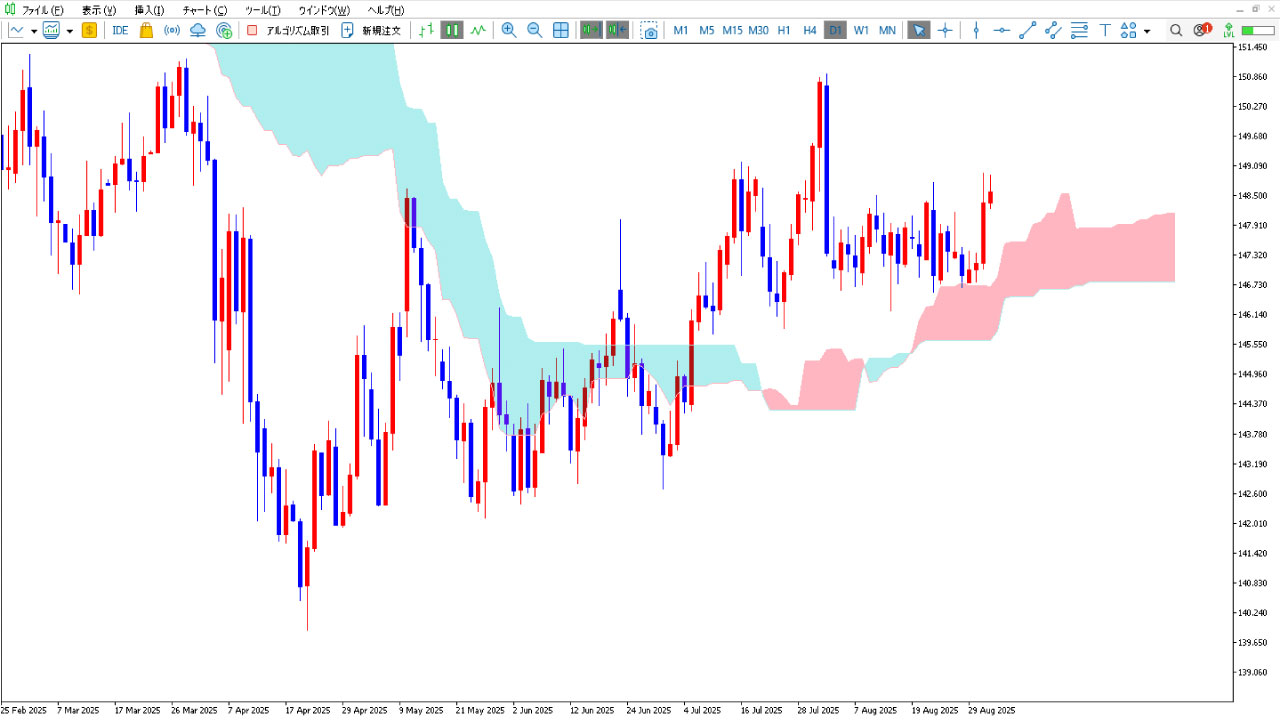Select the Crosshair tool
The height and width of the screenshot is (720, 1280).
click(945, 30)
